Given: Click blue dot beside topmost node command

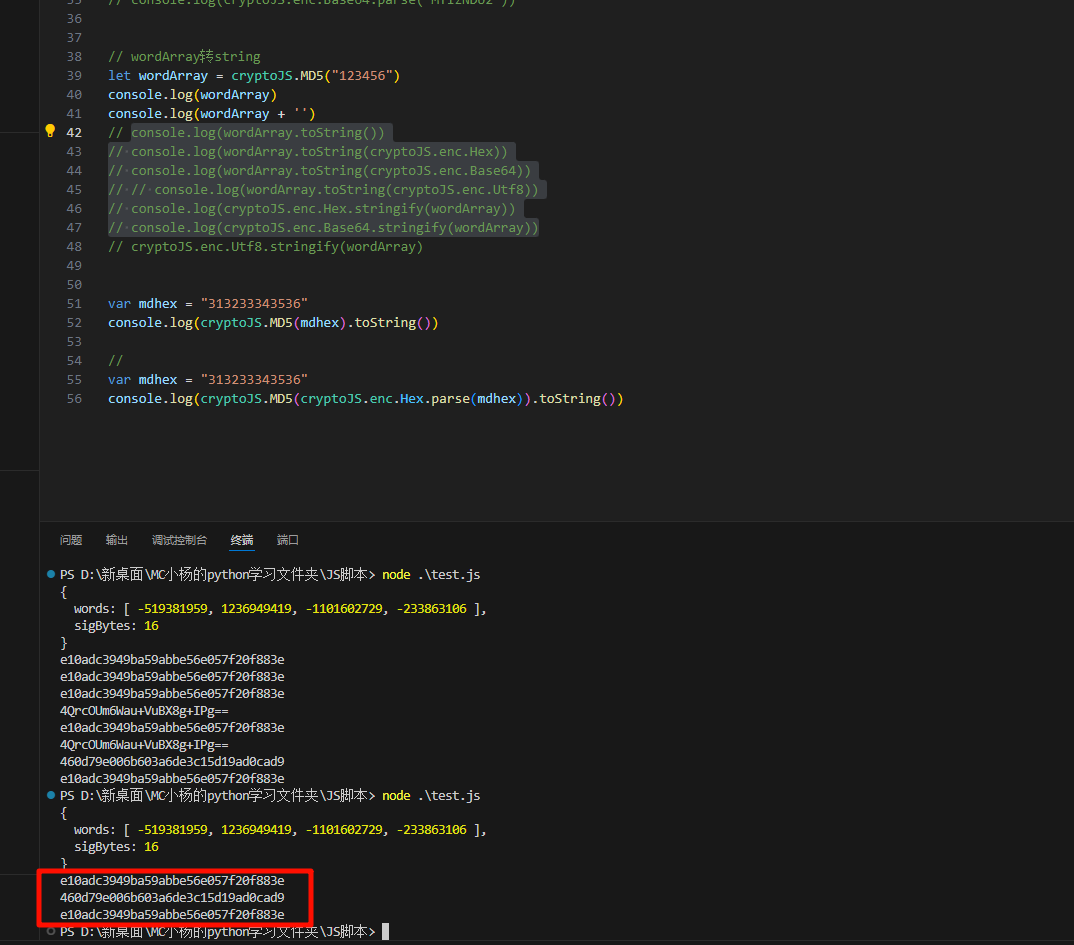Looking at the screenshot, I should 51,575.
